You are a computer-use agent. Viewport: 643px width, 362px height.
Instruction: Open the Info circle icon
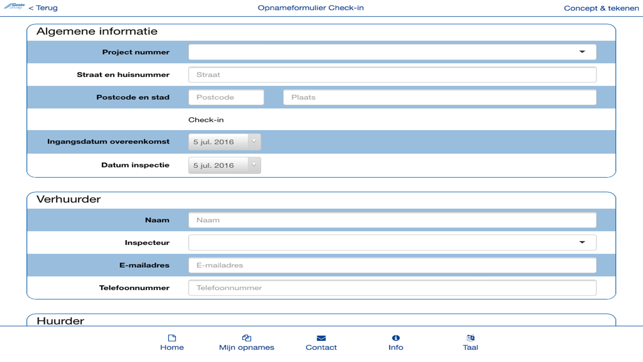tap(396, 338)
